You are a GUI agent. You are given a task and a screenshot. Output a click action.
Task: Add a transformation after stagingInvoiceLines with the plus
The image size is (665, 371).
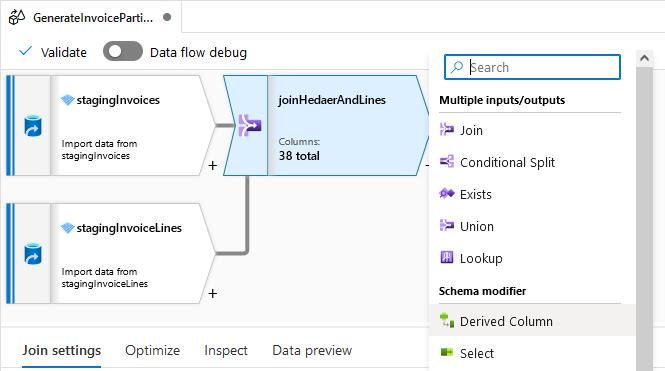pyautogui.click(x=213, y=293)
